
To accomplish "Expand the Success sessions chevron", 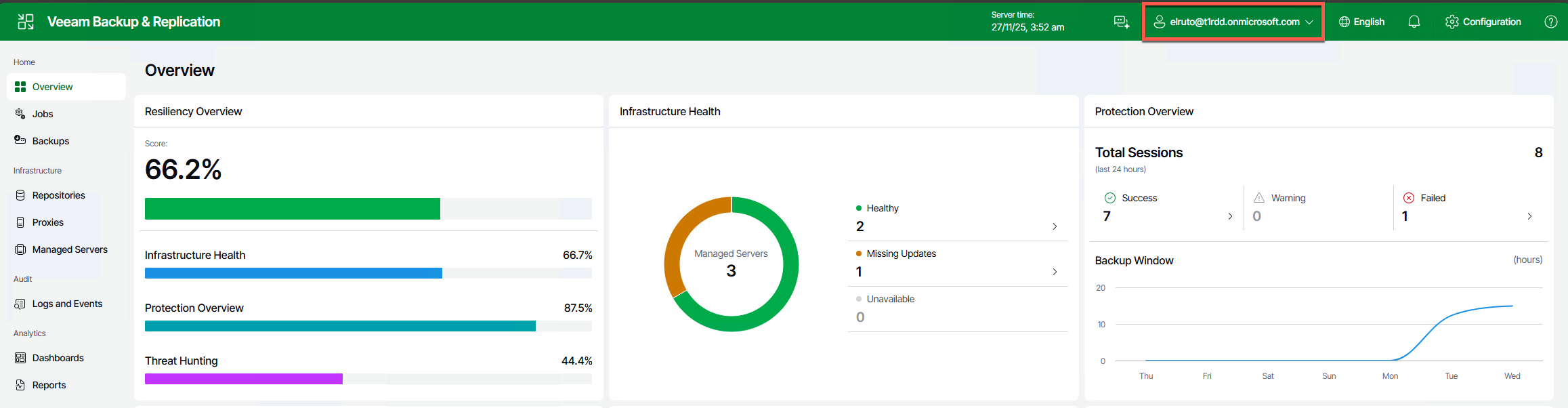I will point(1230,216).
